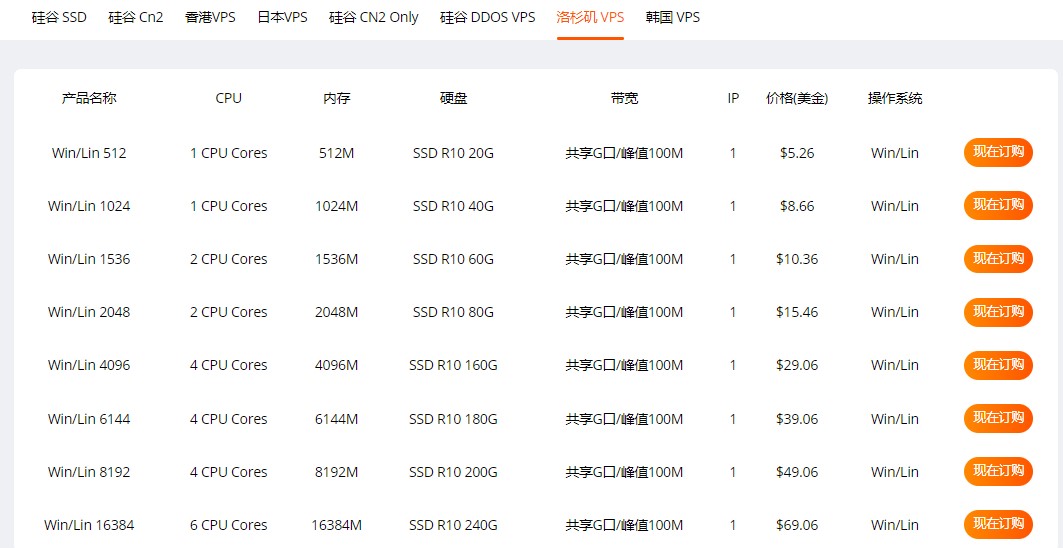Order the Win/Lin 8192 plan
Viewport: 1063px width, 548px height.
[998, 471]
